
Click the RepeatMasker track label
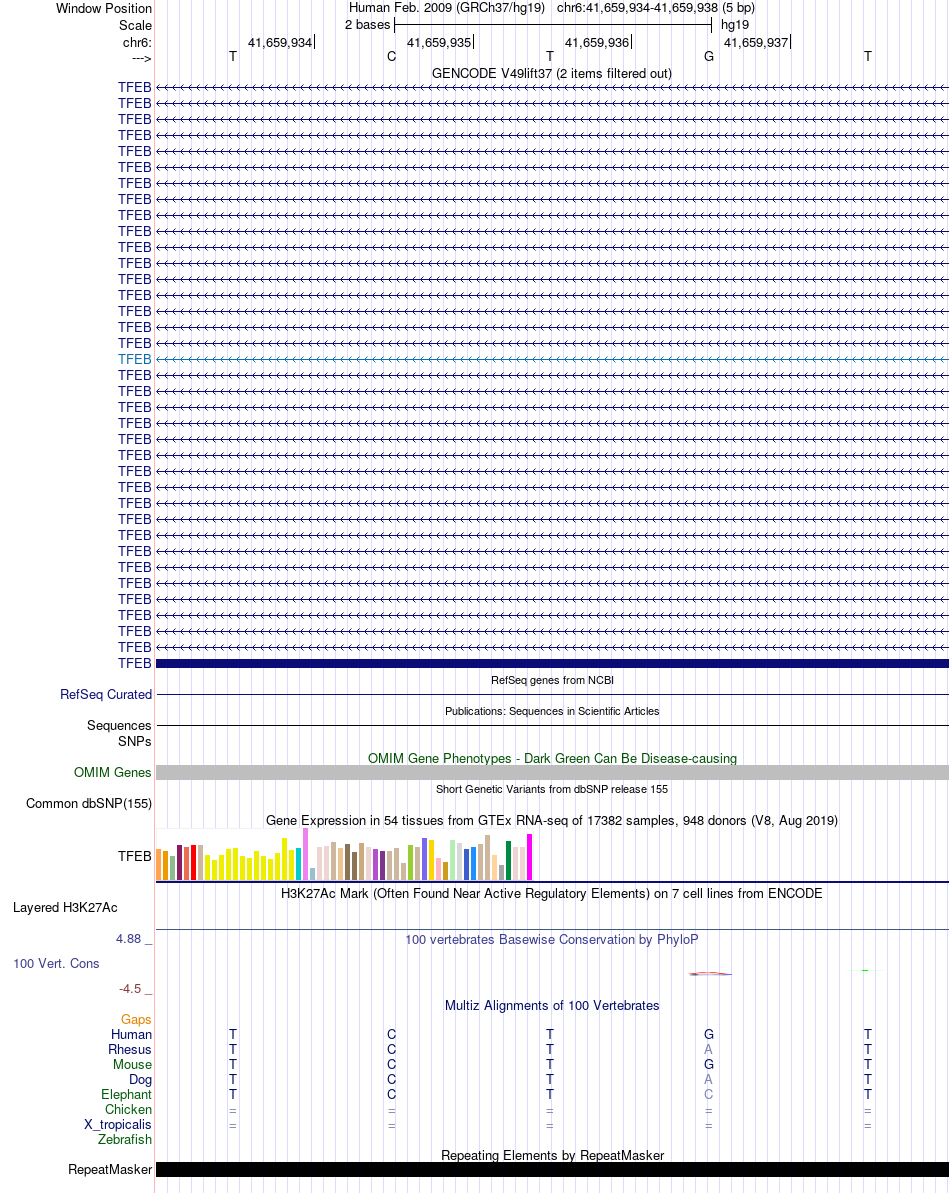point(110,1169)
